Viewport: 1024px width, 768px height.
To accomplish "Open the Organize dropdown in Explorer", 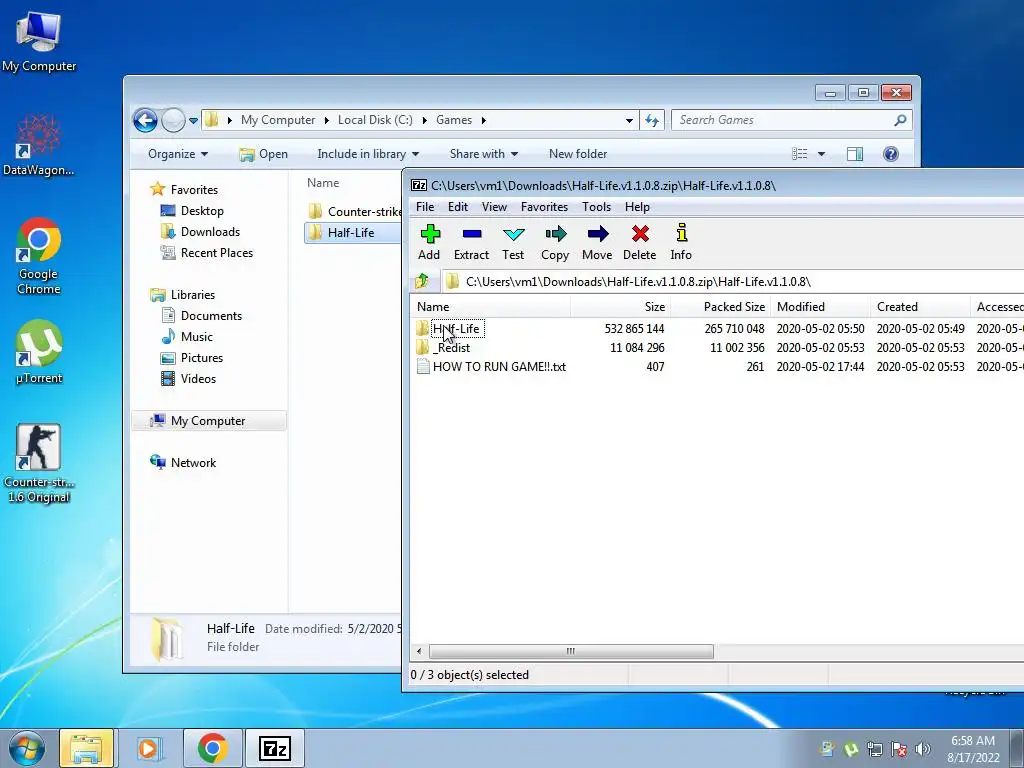I will click(178, 154).
